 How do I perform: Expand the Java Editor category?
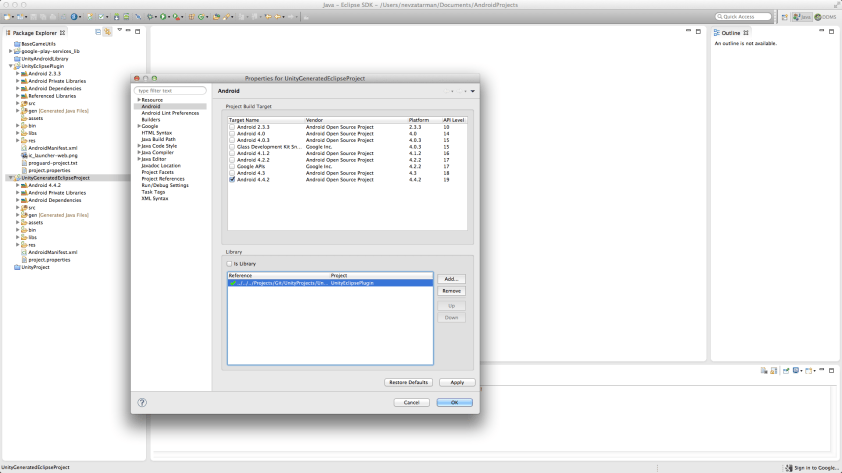coord(139,159)
